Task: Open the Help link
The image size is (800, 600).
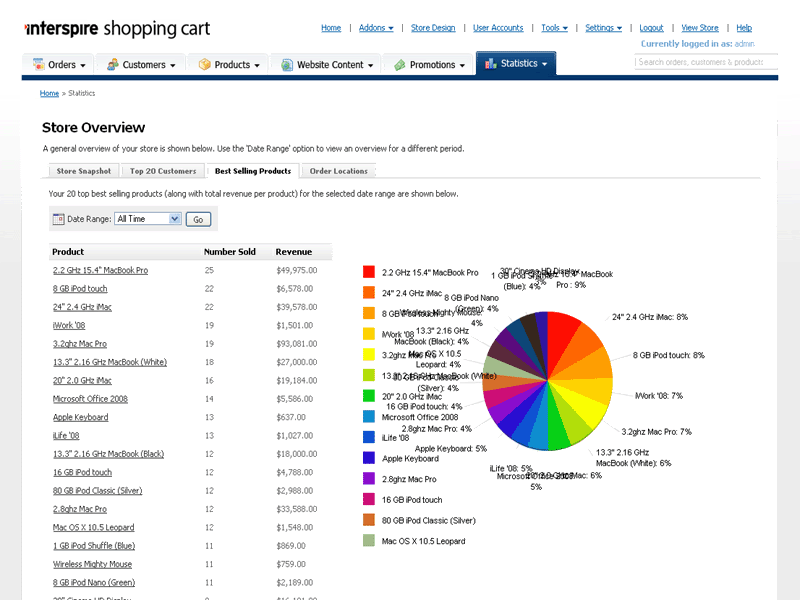Action: click(x=744, y=28)
